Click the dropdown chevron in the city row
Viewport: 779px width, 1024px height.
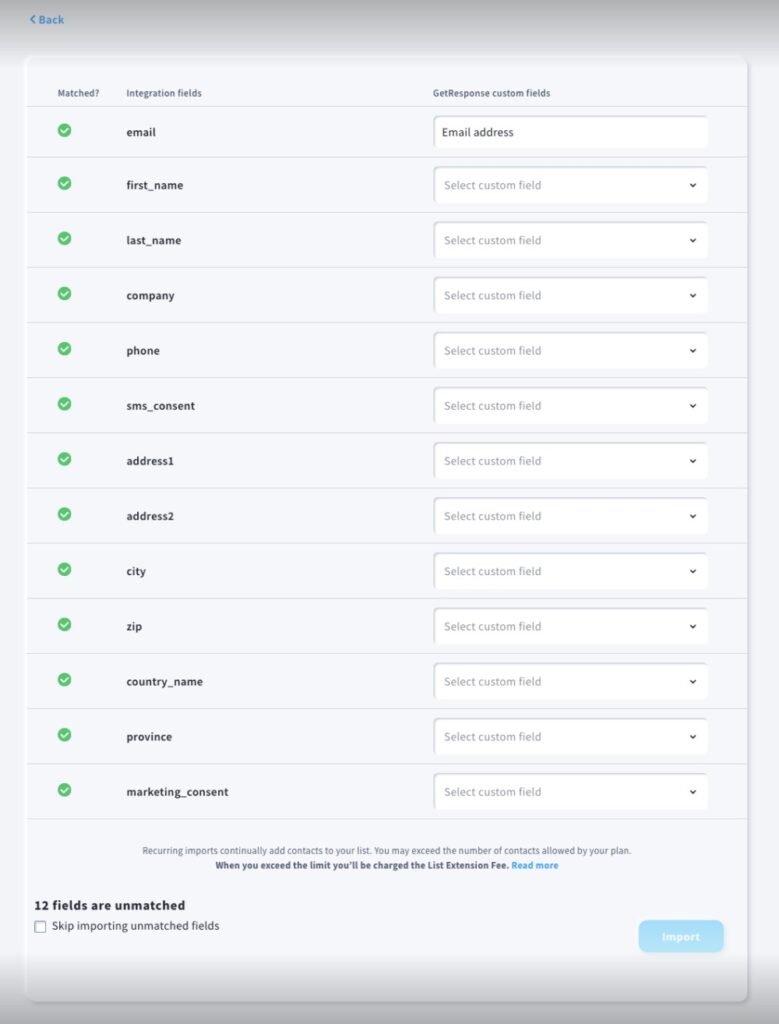tap(693, 571)
